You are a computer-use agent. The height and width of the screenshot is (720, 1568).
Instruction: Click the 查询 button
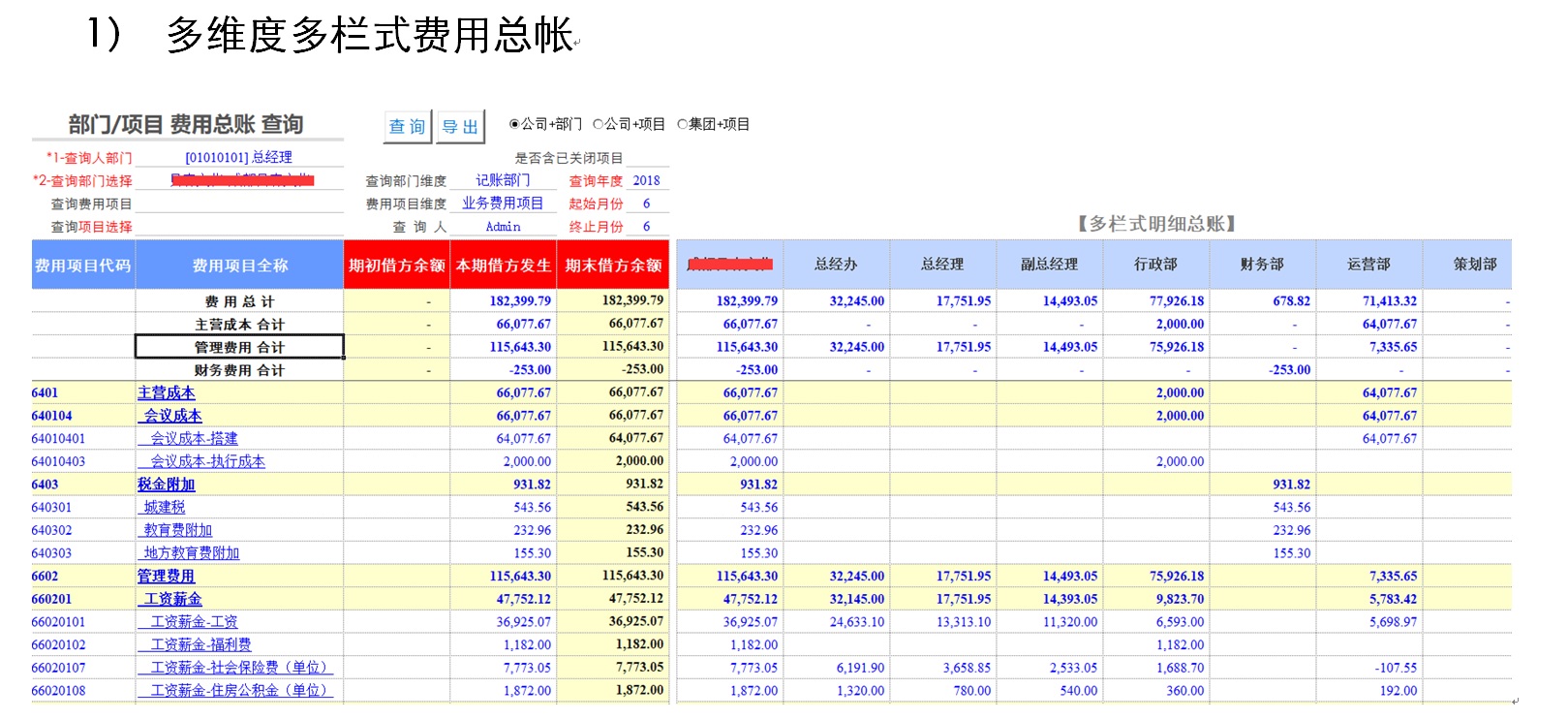pyautogui.click(x=407, y=127)
